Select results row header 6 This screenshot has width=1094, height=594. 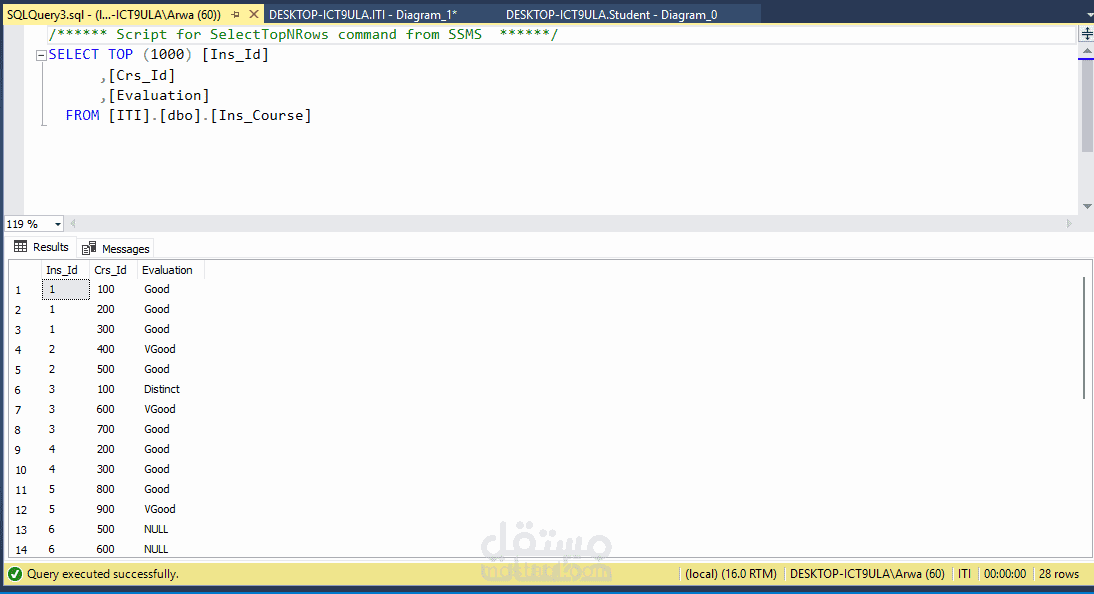click(24, 390)
